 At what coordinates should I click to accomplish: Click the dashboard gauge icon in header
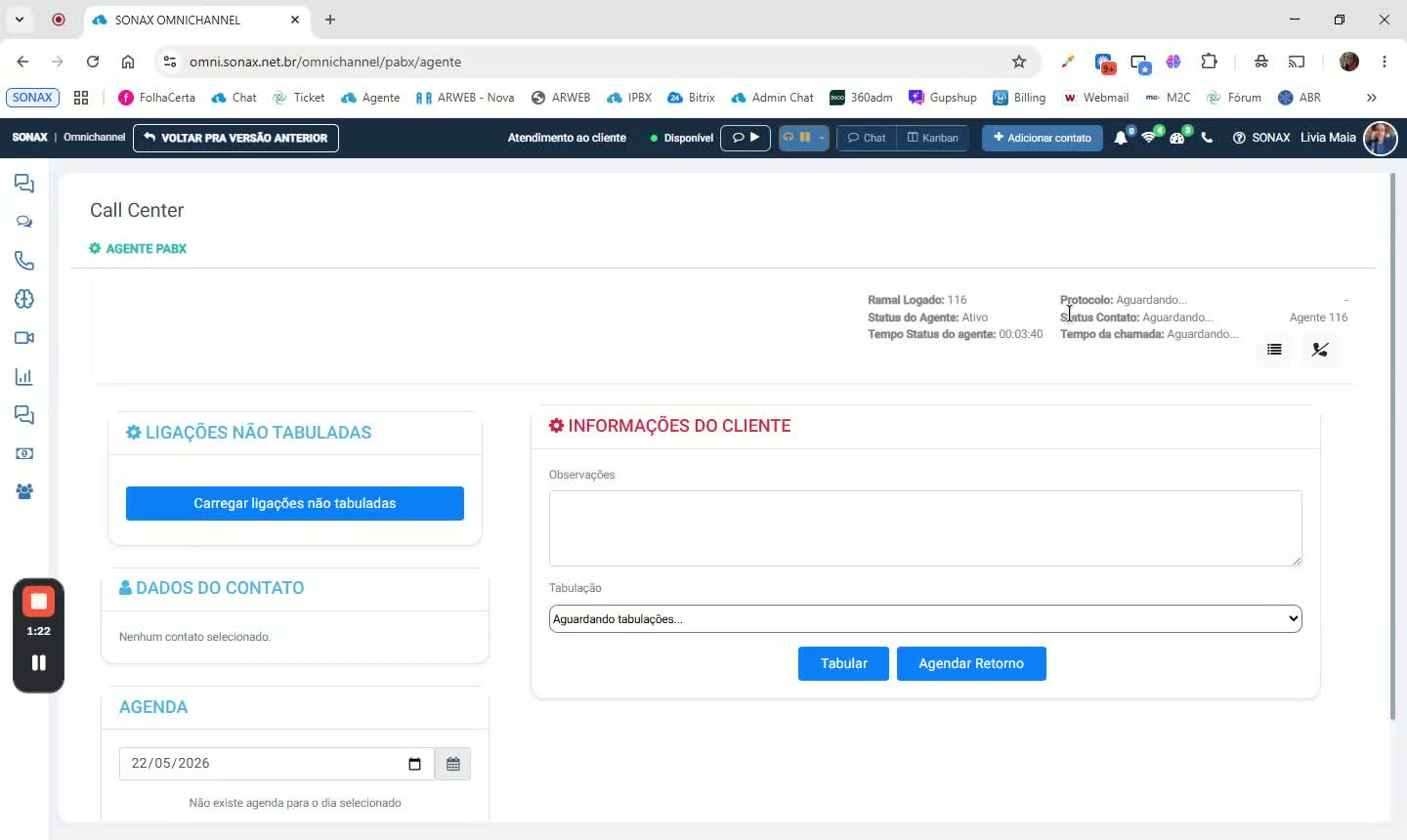coord(1177,138)
